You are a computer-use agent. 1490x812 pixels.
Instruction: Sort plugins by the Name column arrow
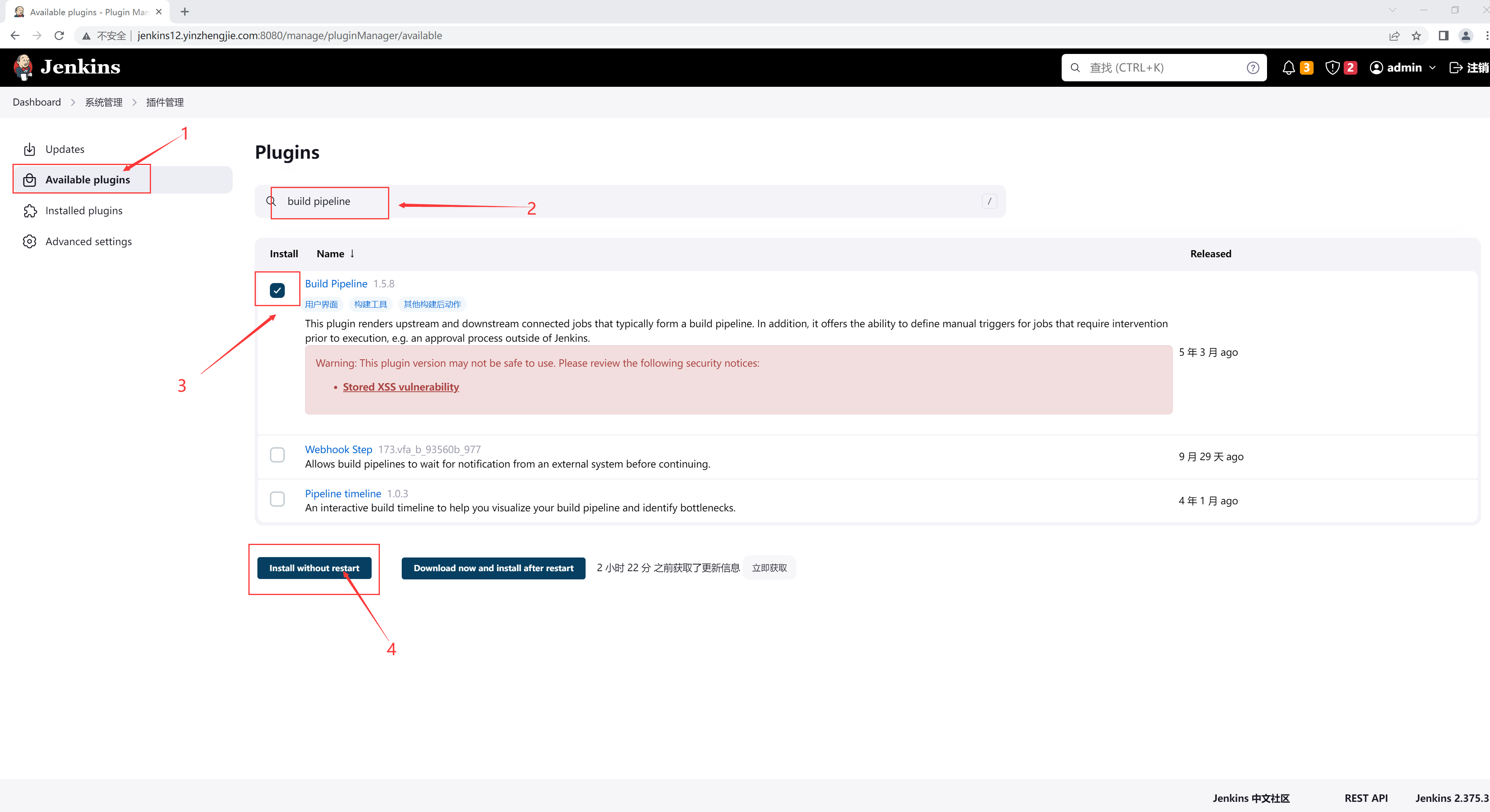tap(352, 254)
